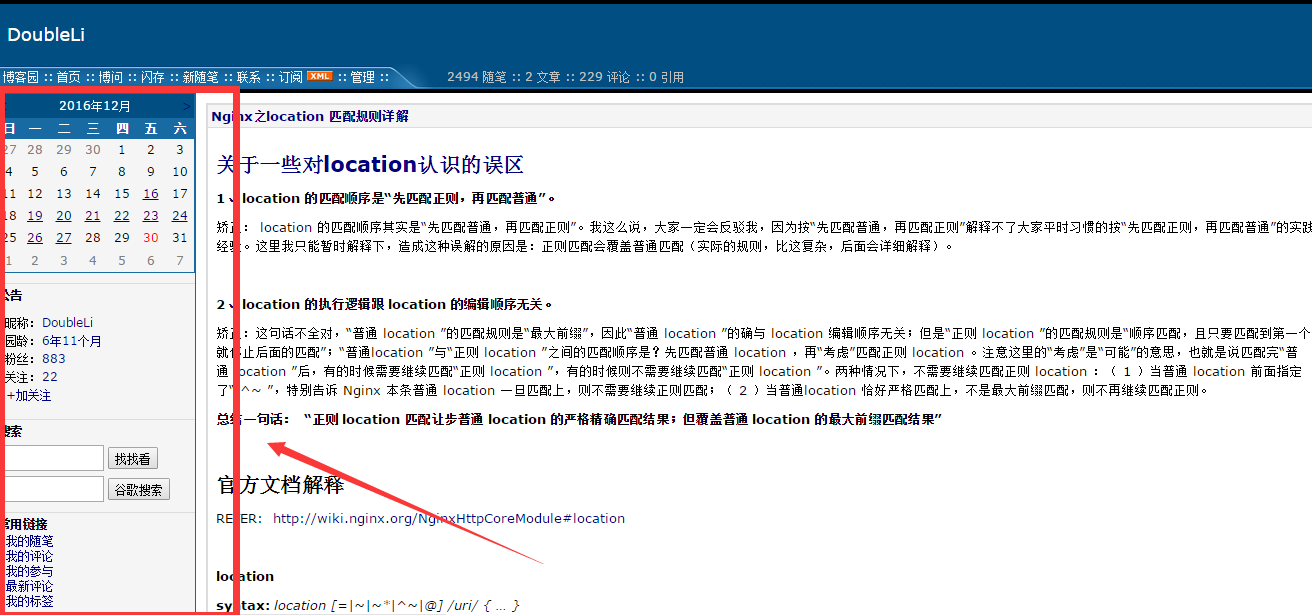Click 订阅 in the navigation bar
Screen dimensions: 1312x615
point(290,77)
